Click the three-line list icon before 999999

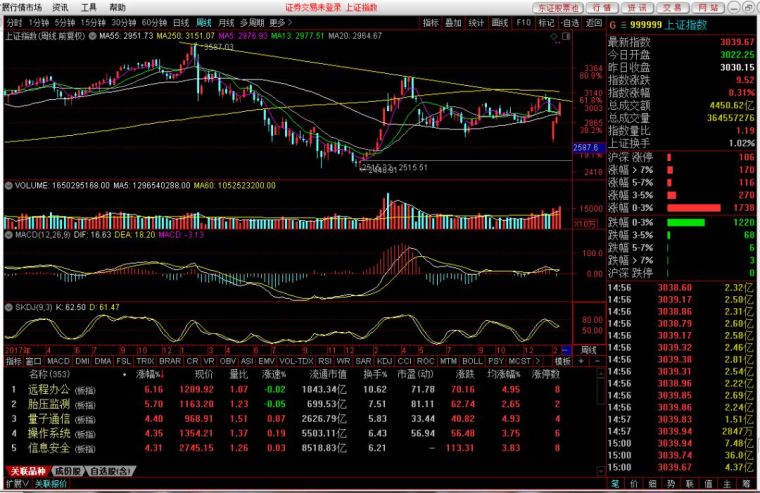tap(623, 25)
